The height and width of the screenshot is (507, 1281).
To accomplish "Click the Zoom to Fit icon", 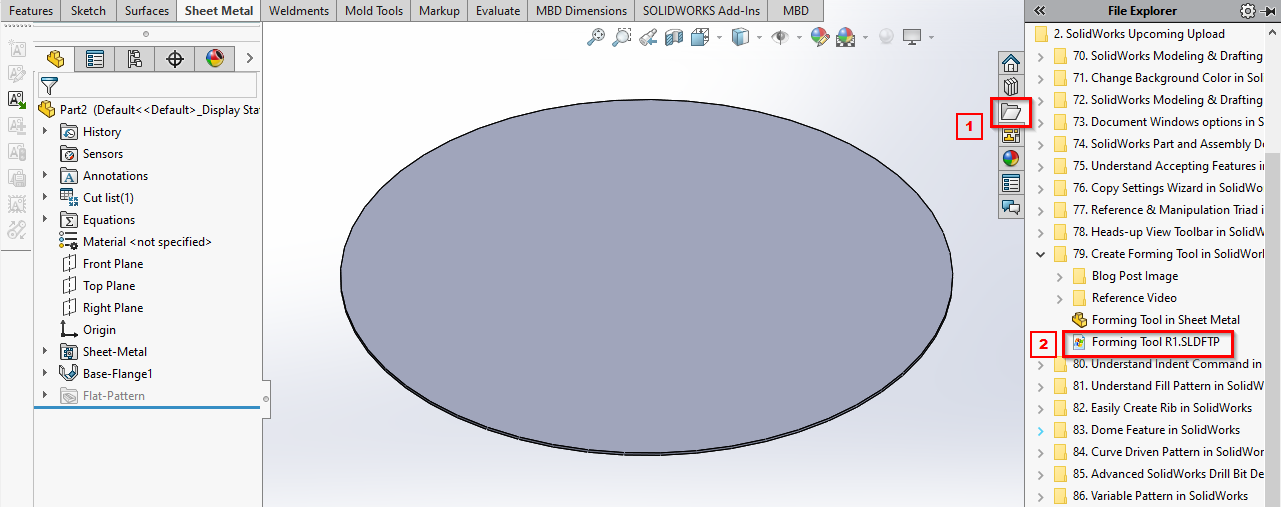I will pyautogui.click(x=596, y=37).
